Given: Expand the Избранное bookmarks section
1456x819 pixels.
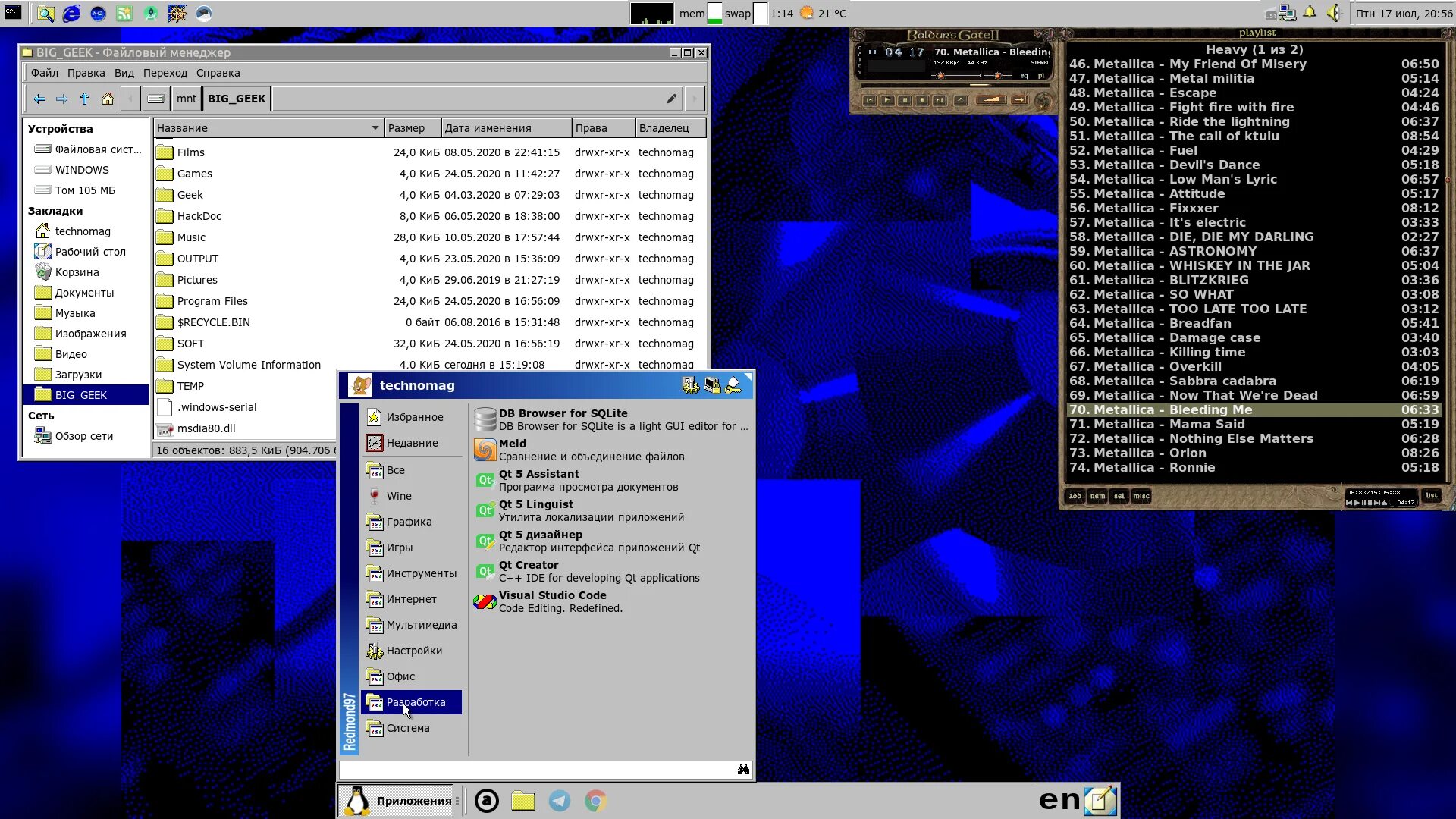Looking at the screenshot, I should coord(415,417).
